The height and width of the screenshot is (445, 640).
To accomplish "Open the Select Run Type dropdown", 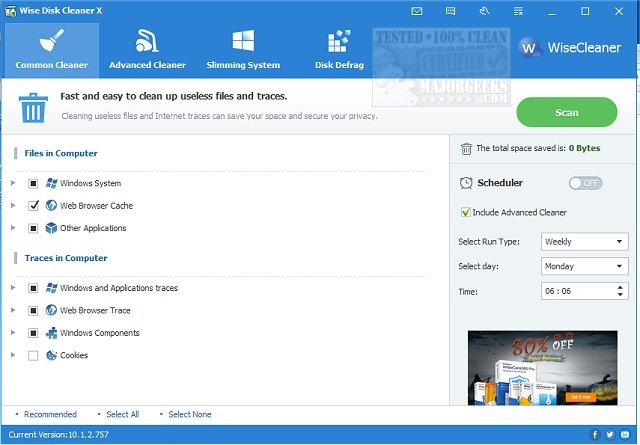I will (584, 242).
